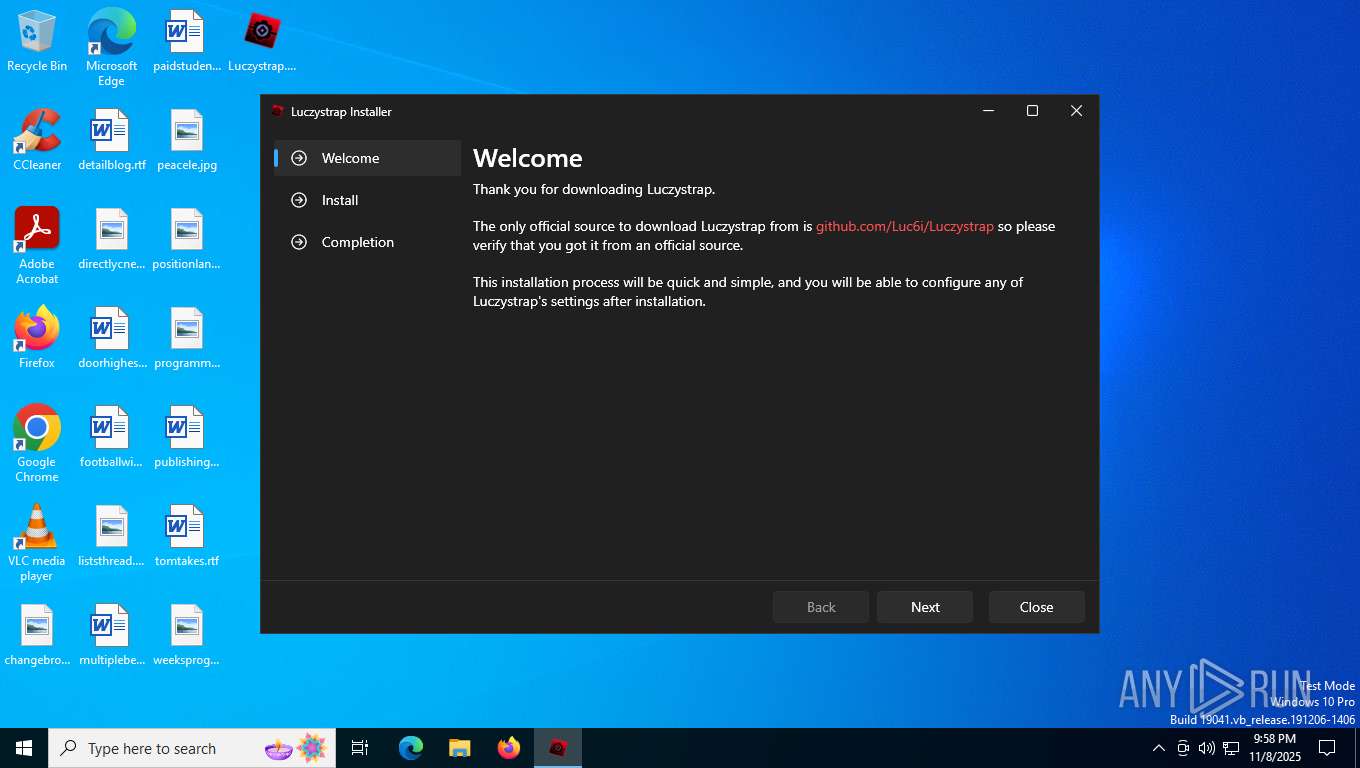Click the taskbar search box

193,748
